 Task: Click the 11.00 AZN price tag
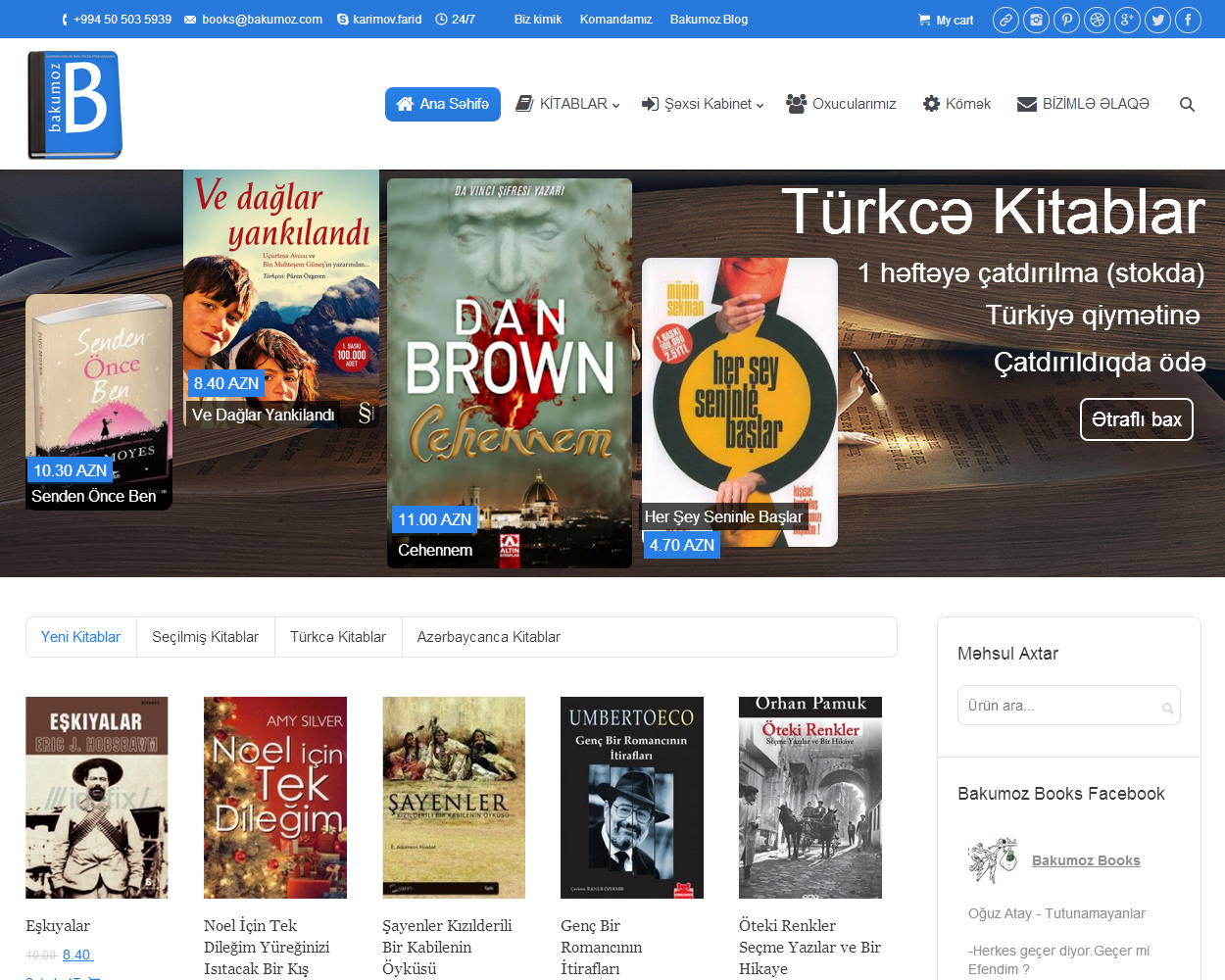[x=434, y=519]
